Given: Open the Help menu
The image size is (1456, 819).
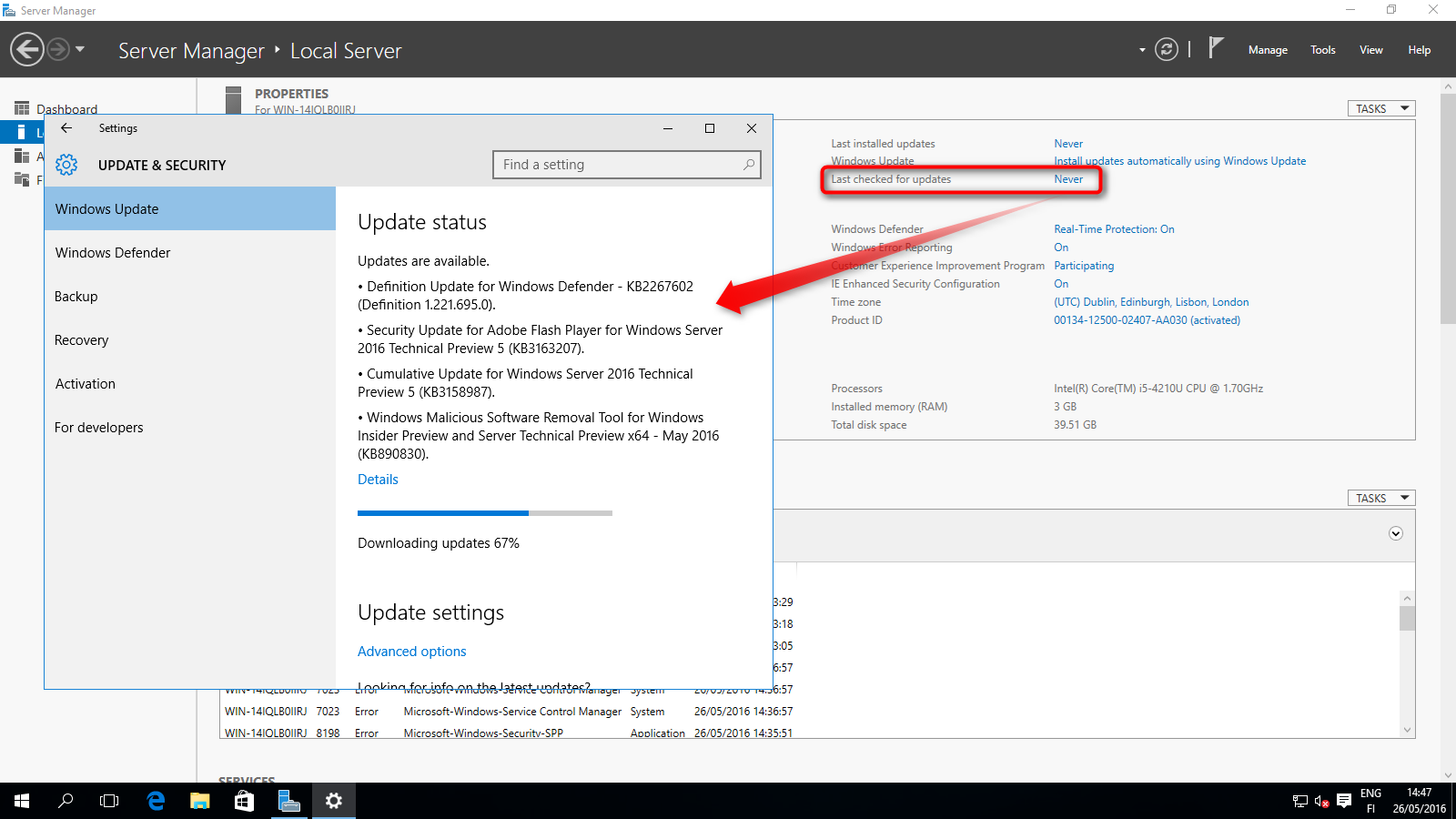Looking at the screenshot, I should [x=1420, y=50].
